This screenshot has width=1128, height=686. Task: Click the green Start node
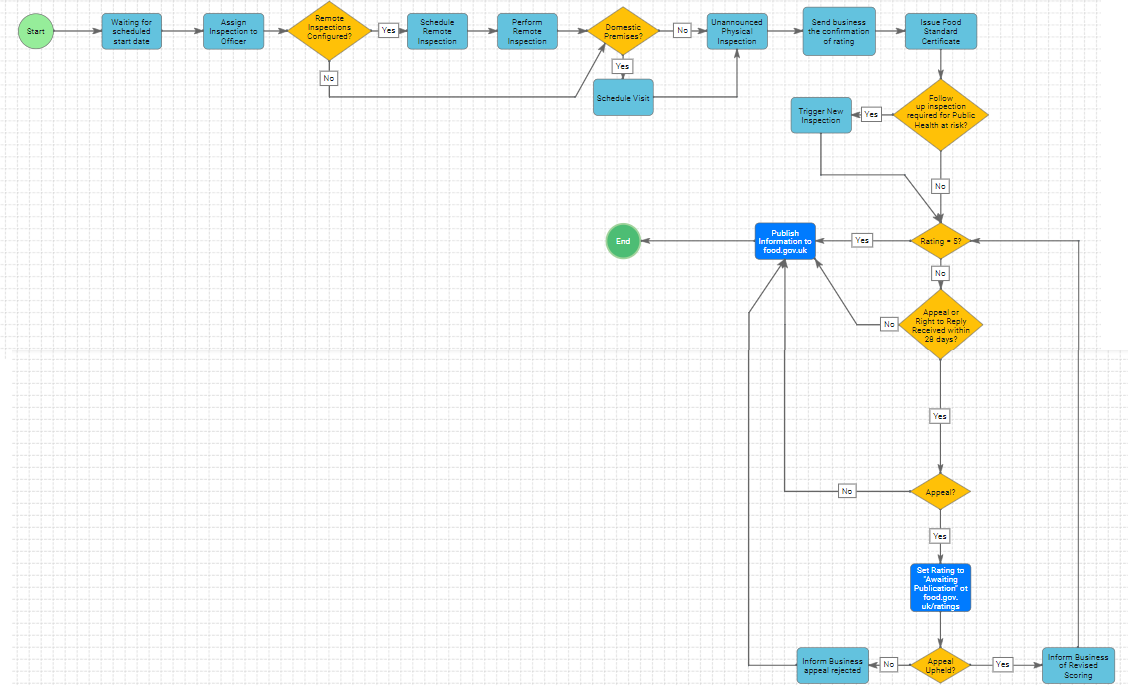[35, 31]
